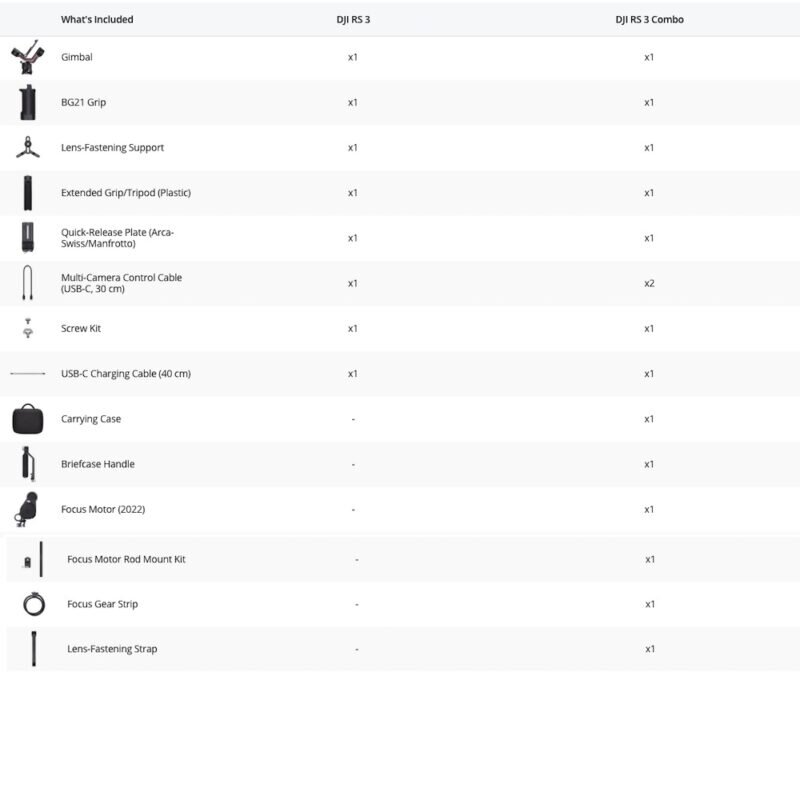Click the Carrying Case icon
This screenshot has width=800, height=800.
point(28,419)
